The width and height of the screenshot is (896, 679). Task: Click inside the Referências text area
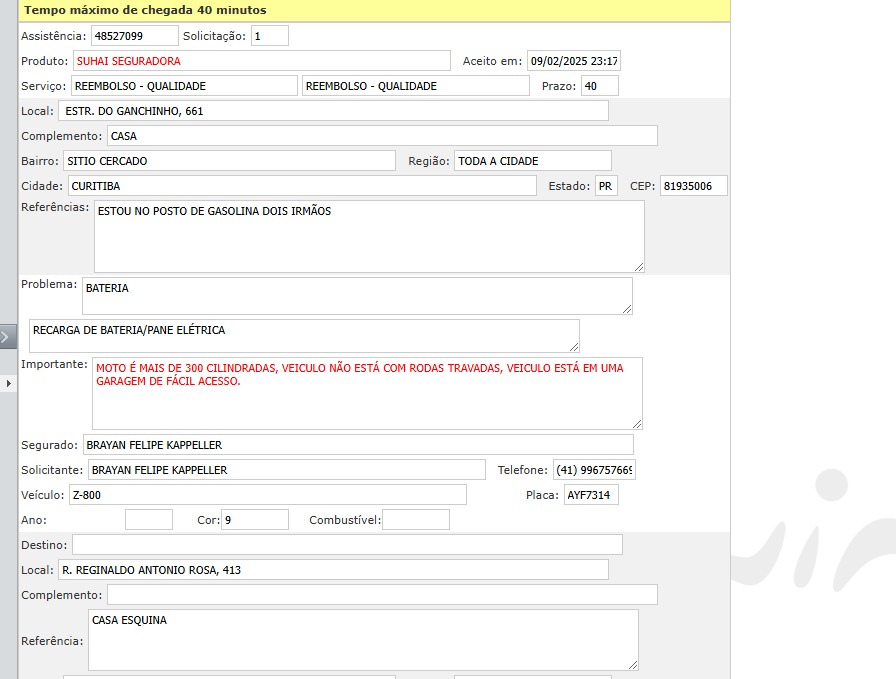[x=368, y=237]
